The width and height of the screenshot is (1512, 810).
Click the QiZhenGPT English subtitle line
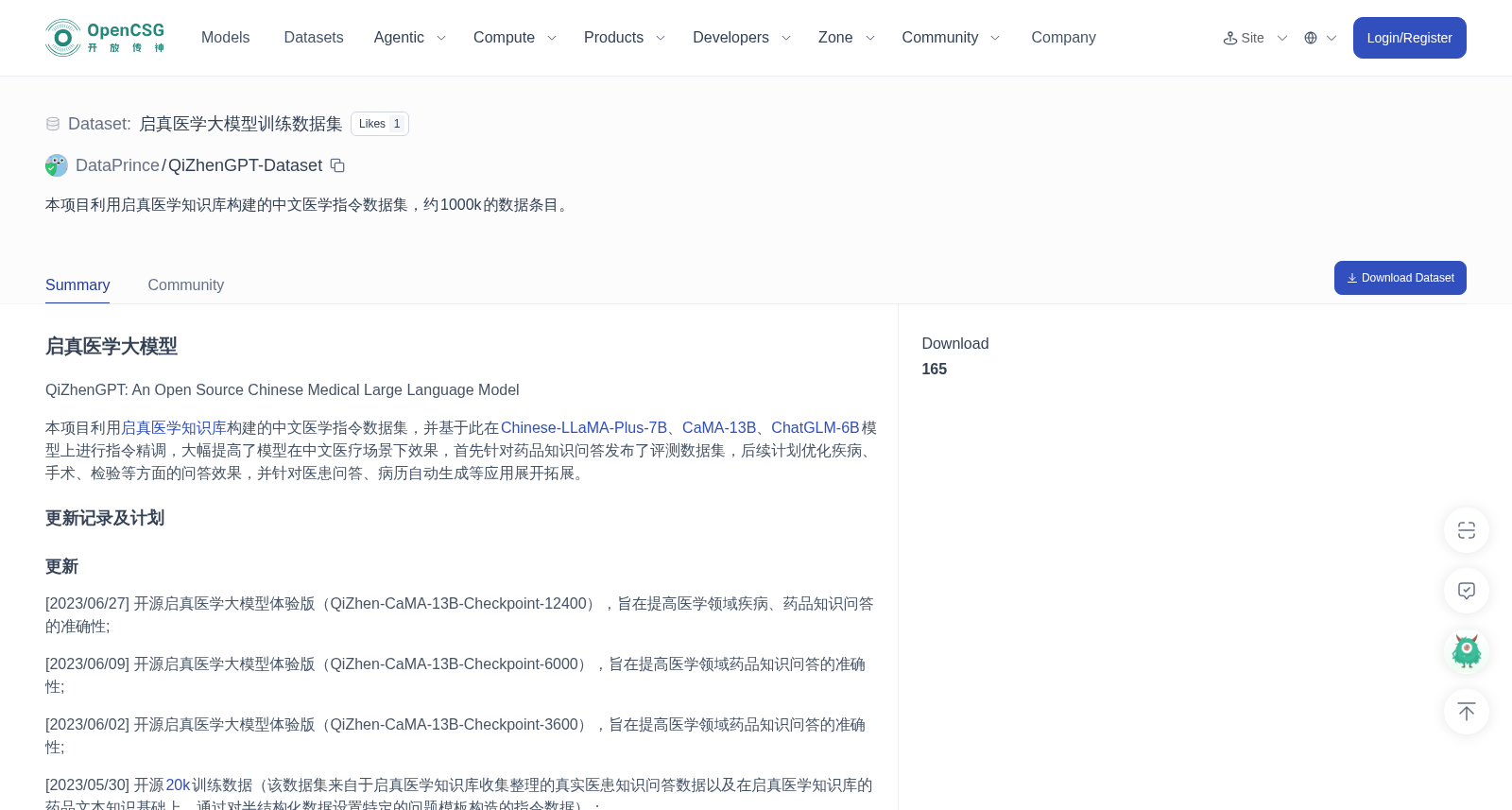point(283,389)
